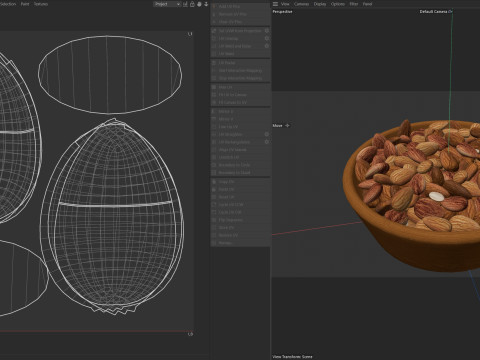Open UV Unwrap options gear
The width and height of the screenshot is (480, 360).
tap(267, 38)
